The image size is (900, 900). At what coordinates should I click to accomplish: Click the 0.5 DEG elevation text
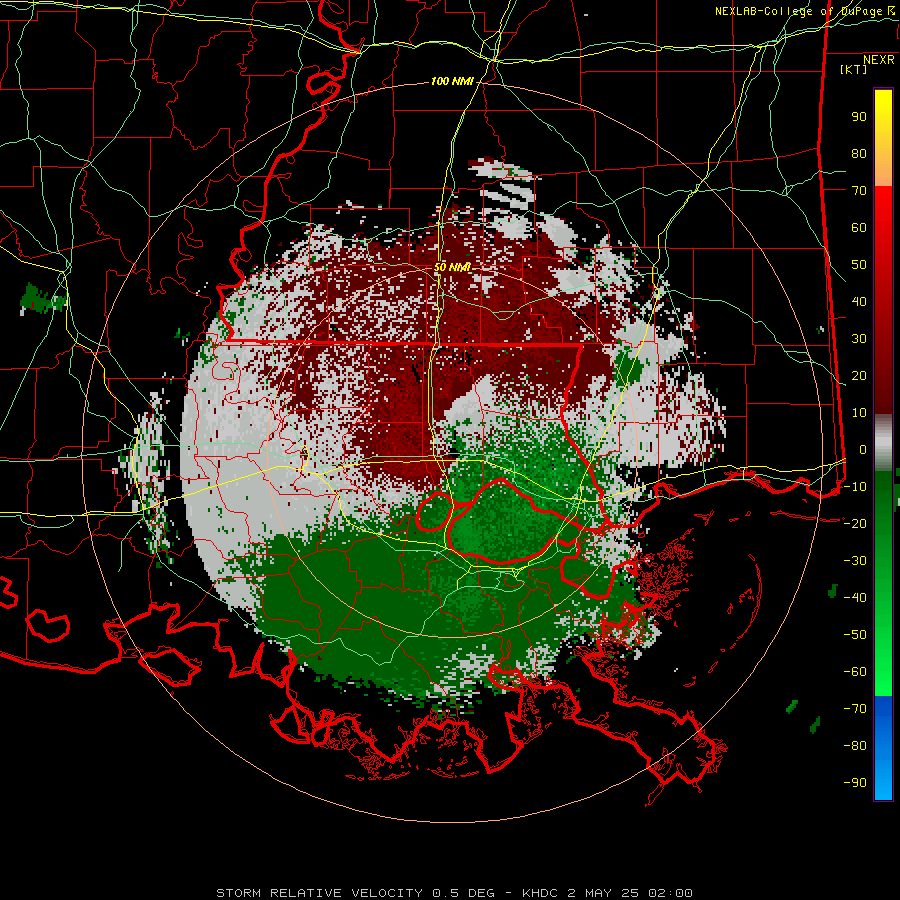(x=463, y=893)
